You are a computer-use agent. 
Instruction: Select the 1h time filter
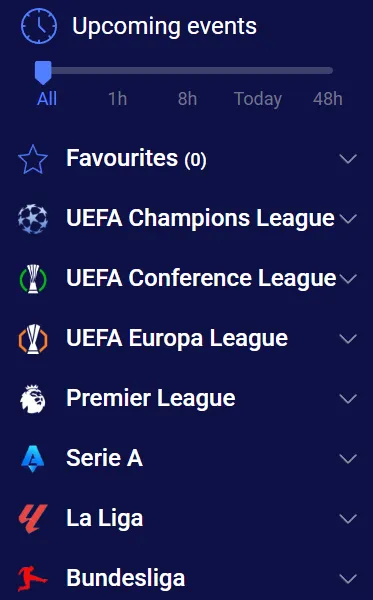point(117,99)
